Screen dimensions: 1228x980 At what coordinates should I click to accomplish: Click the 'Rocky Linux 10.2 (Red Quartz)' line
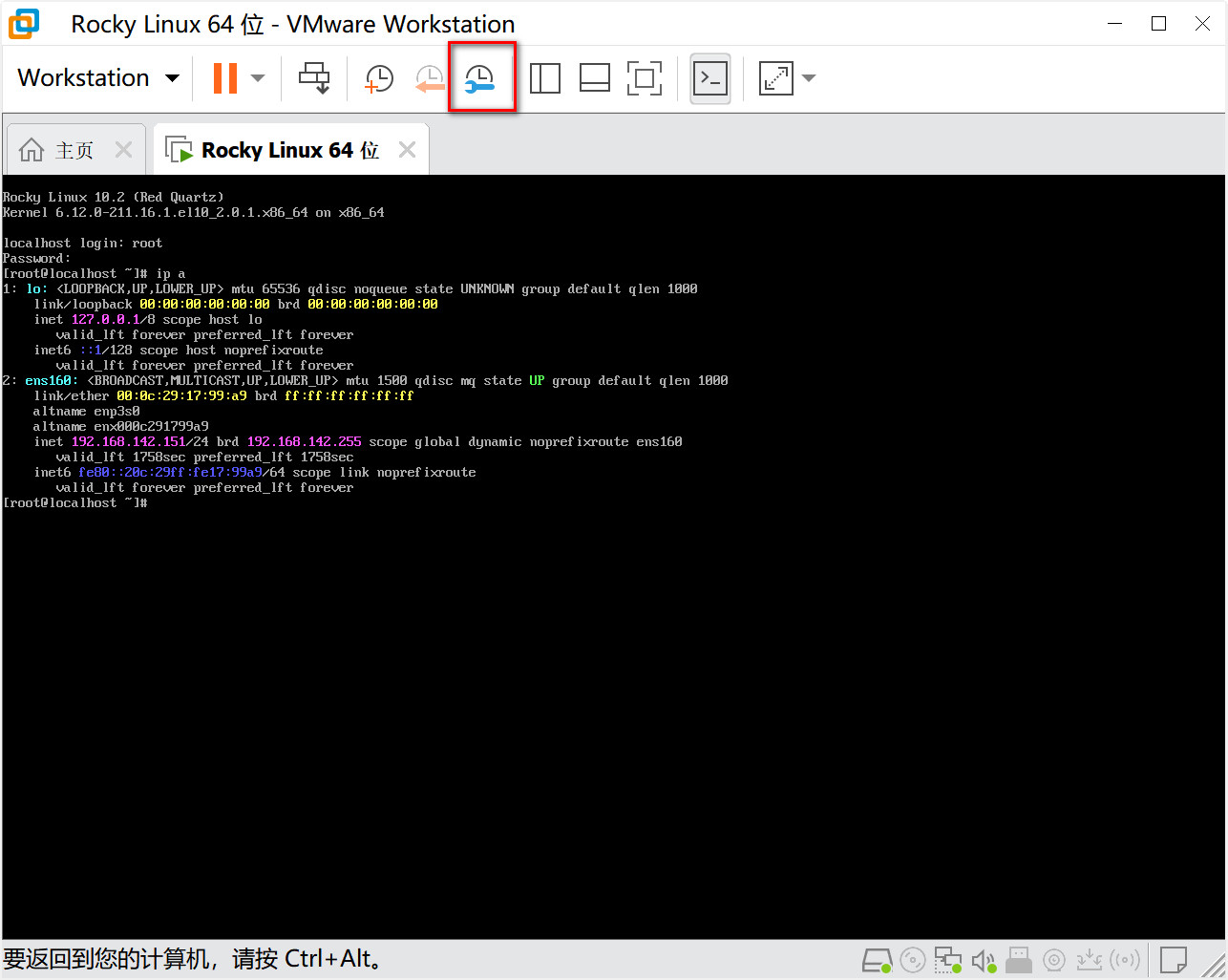113,197
